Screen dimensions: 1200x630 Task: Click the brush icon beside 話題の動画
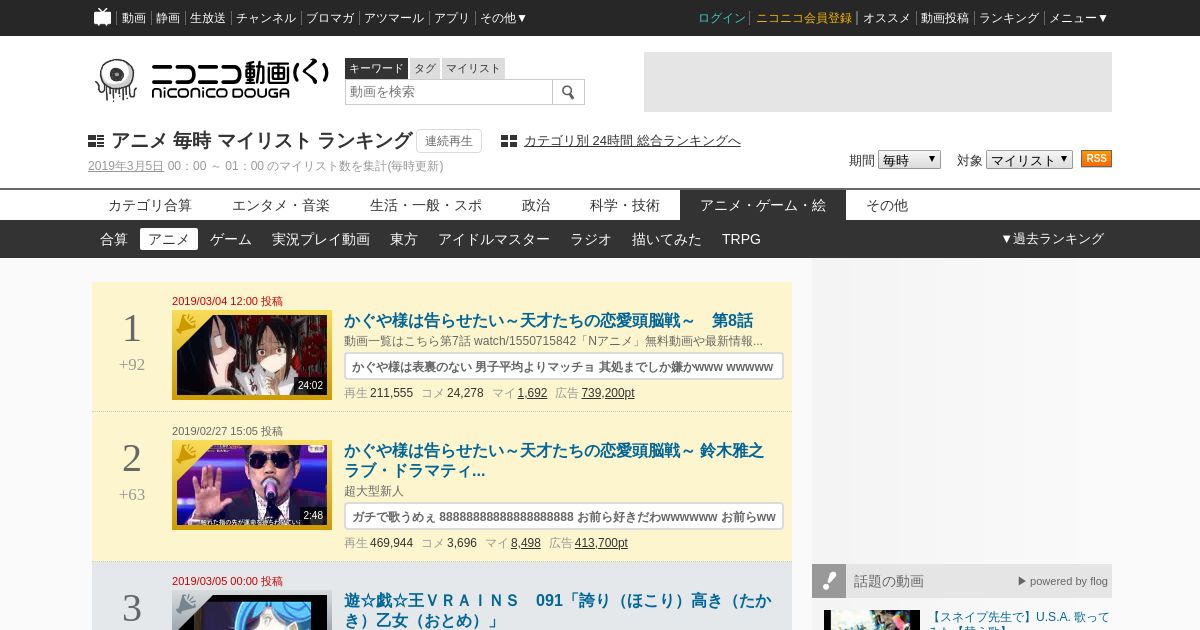click(829, 581)
